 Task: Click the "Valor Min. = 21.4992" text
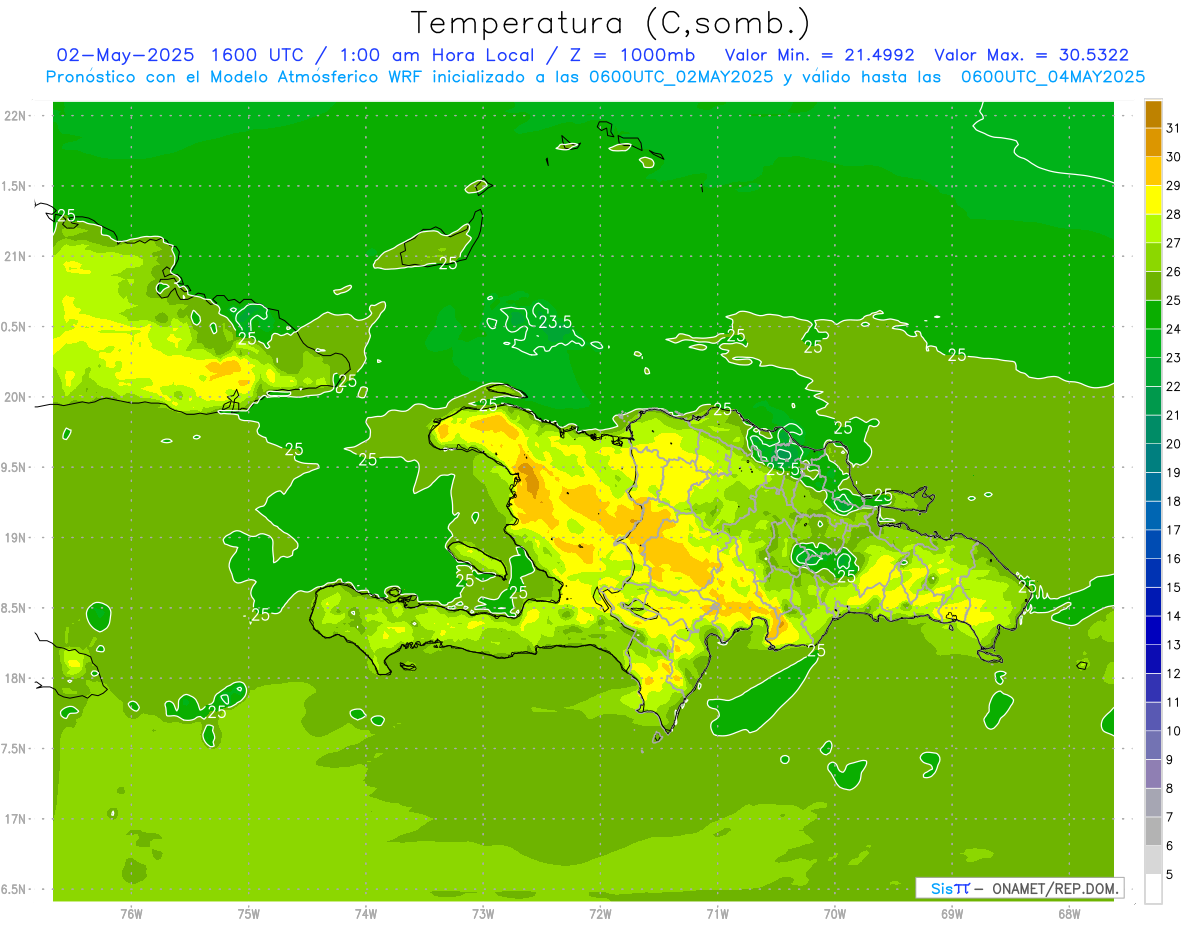click(x=819, y=55)
